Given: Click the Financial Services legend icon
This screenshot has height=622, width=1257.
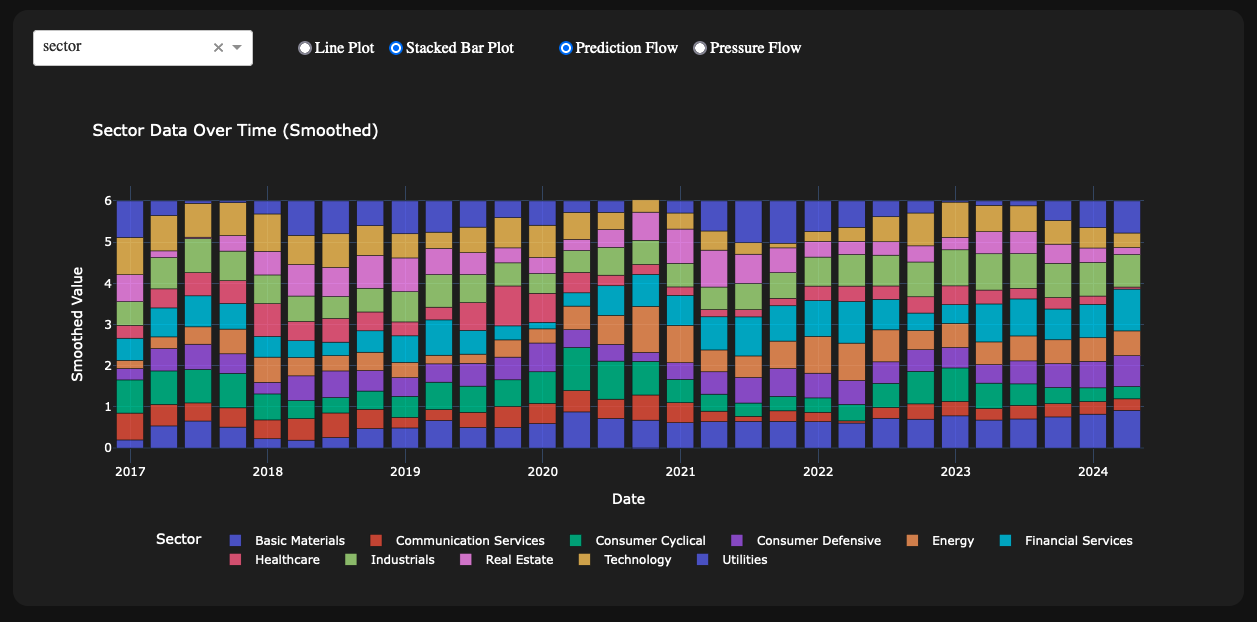Looking at the screenshot, I should coord(1006,541).
